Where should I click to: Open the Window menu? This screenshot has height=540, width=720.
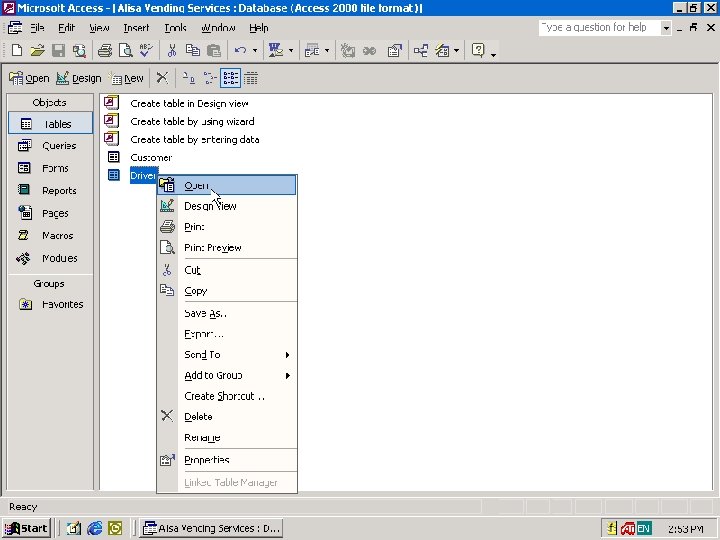click(218, 28)
